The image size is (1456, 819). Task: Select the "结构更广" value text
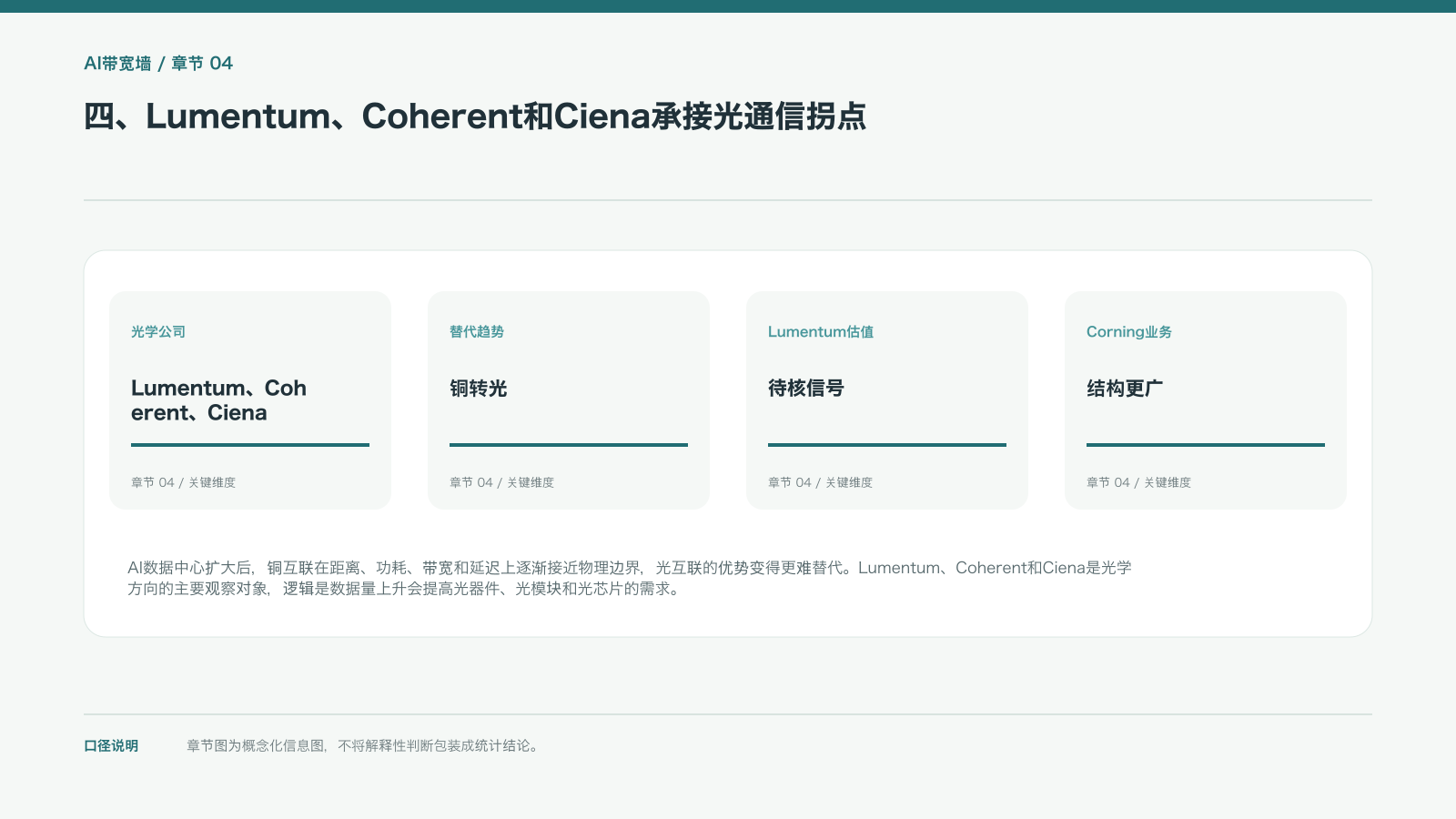click(x=1125, y=389)
